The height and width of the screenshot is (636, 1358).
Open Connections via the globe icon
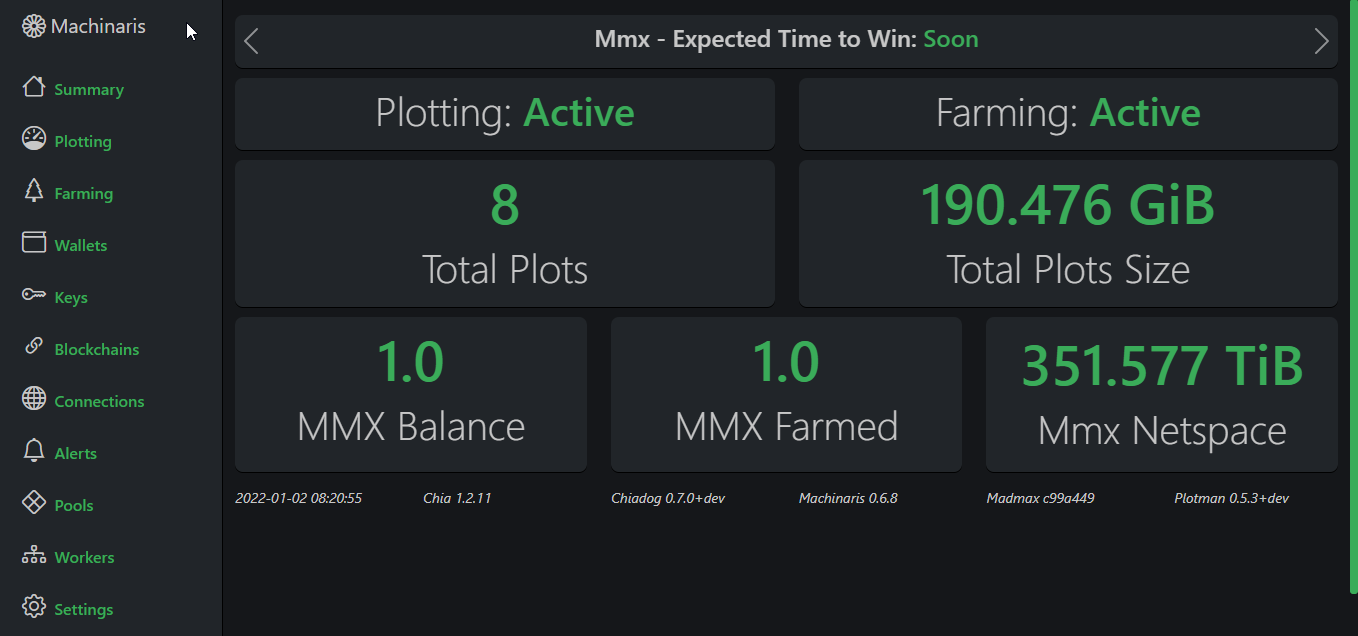coord(33,400)
